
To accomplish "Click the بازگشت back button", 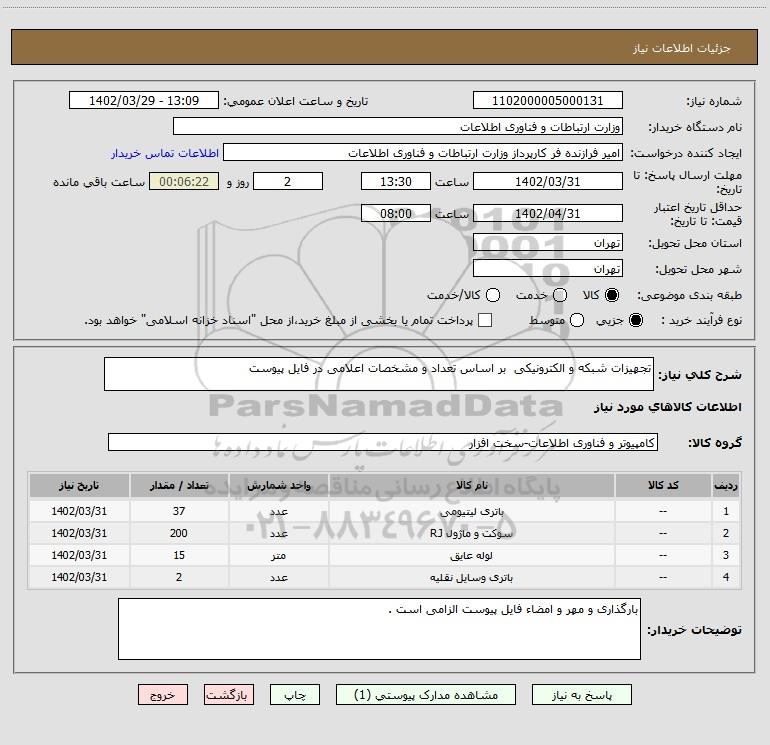I will pyautogui.click(x=229, y=695).
